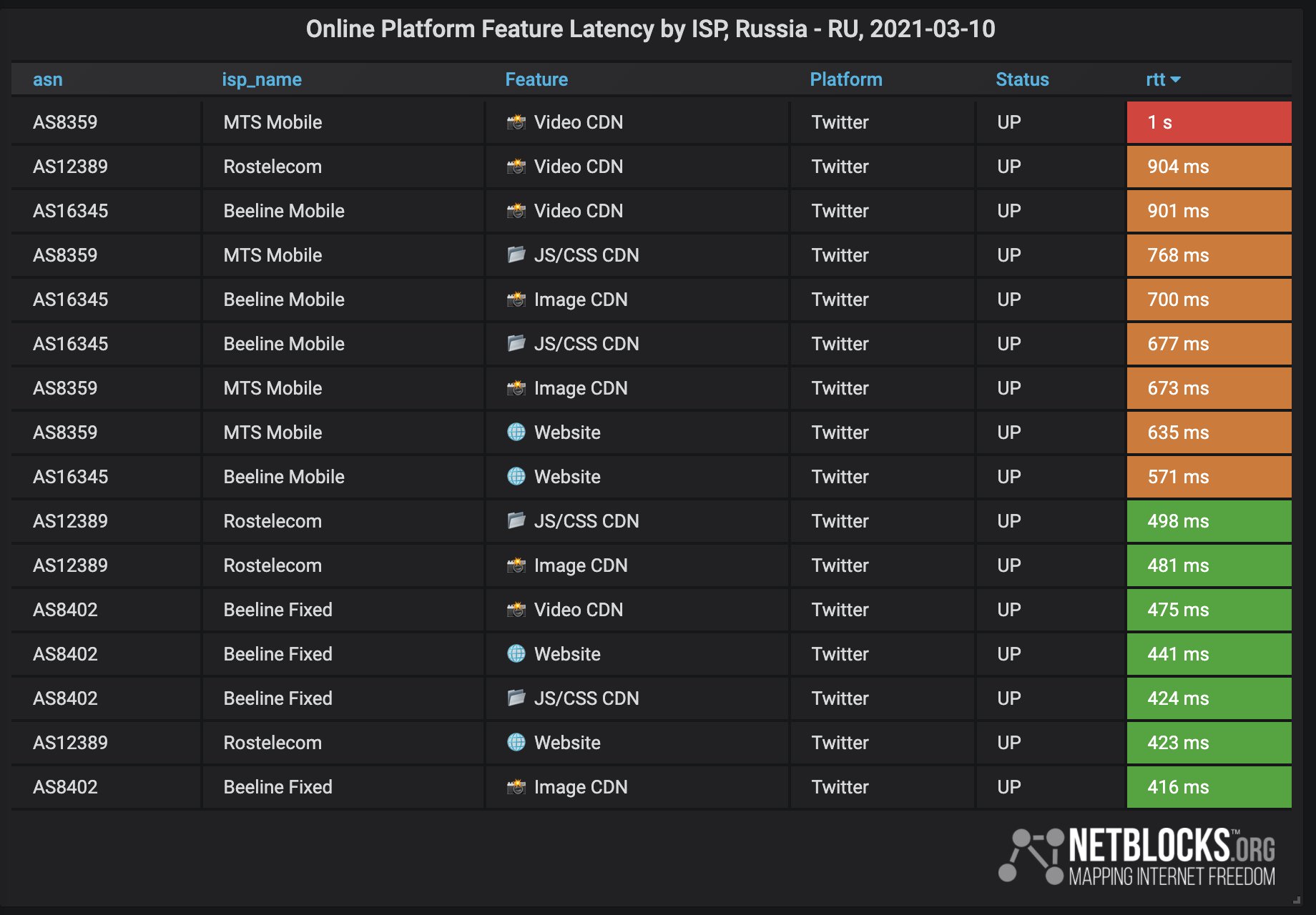The width and height of the screenshot is (1316, 915).
Task: Click the rtt sort descending arrow
Action: click(x=1175, y=79)
